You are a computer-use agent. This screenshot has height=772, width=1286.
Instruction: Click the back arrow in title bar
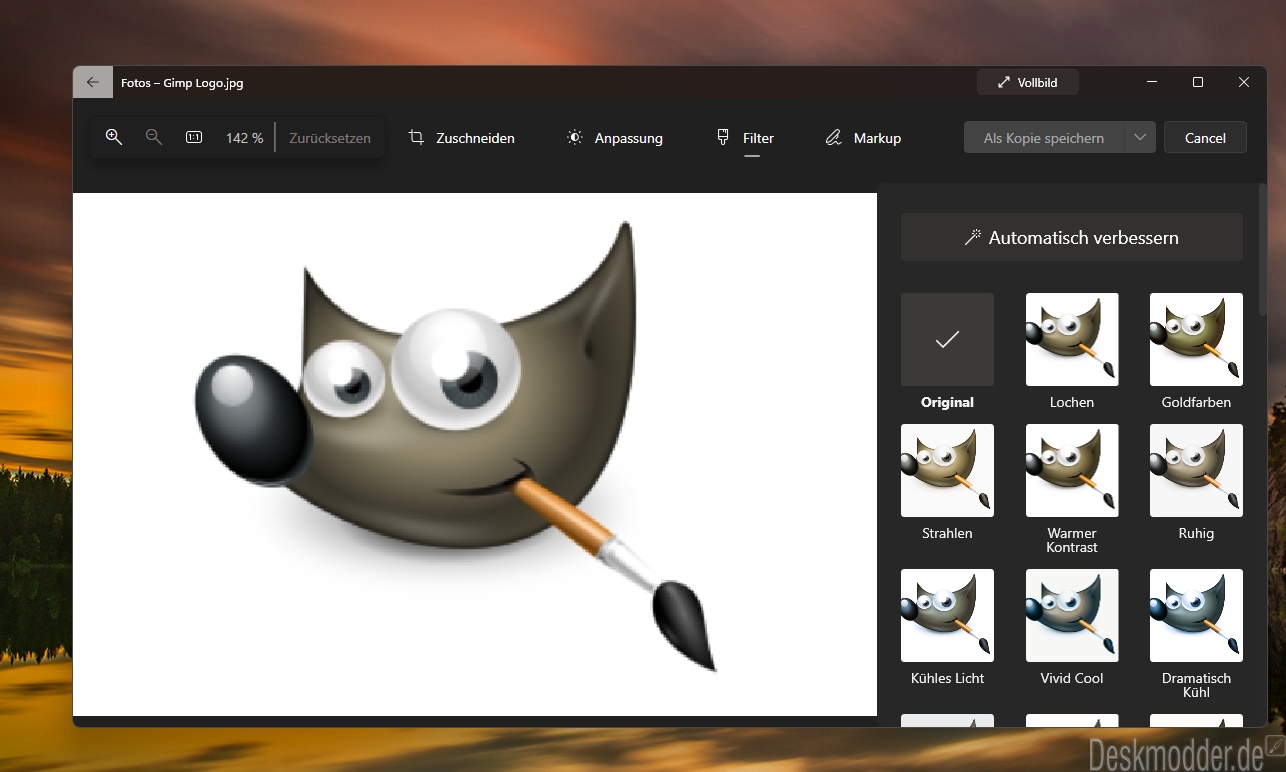(93, 83)
